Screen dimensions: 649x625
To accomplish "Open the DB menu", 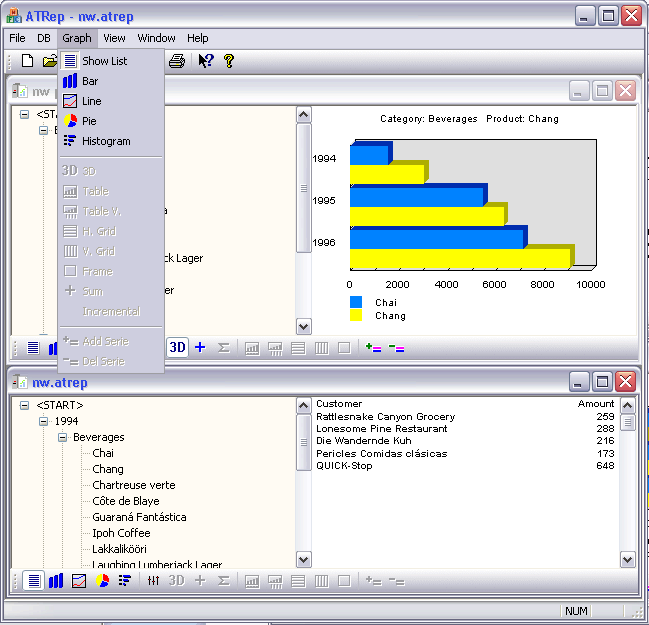I will pyautogui.click(x=44, y=38).
